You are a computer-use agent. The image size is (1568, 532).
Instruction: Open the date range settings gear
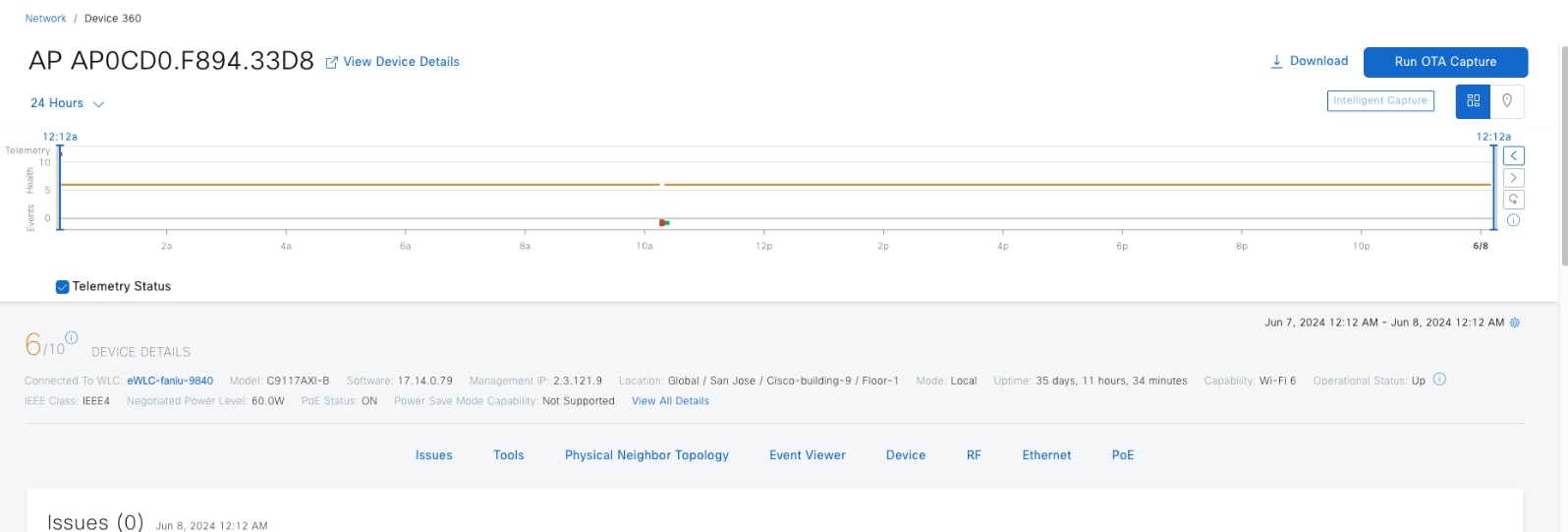tap(1515, 323)
